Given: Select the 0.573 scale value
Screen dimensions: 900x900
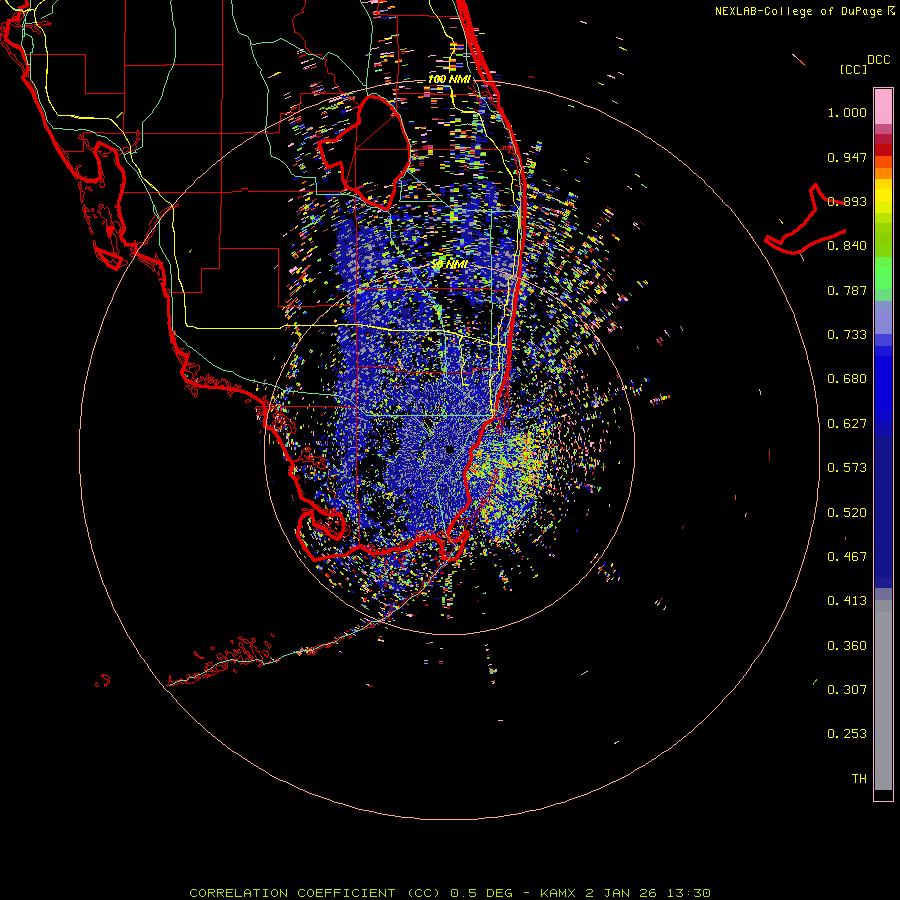Looking at the screenshot, I should (x=847, y=468).
